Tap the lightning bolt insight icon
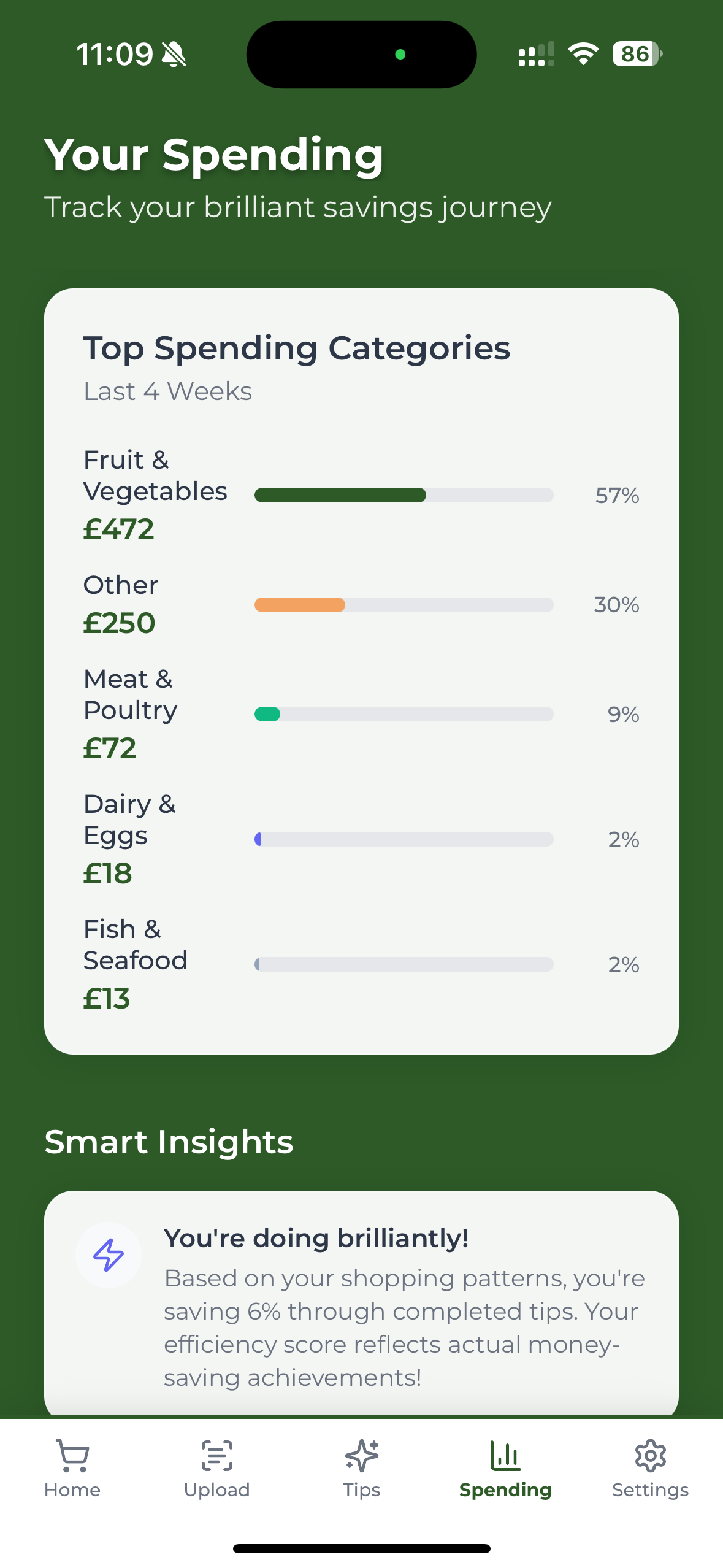Screen dimensions: 723x1568 tap(109, 1255)
